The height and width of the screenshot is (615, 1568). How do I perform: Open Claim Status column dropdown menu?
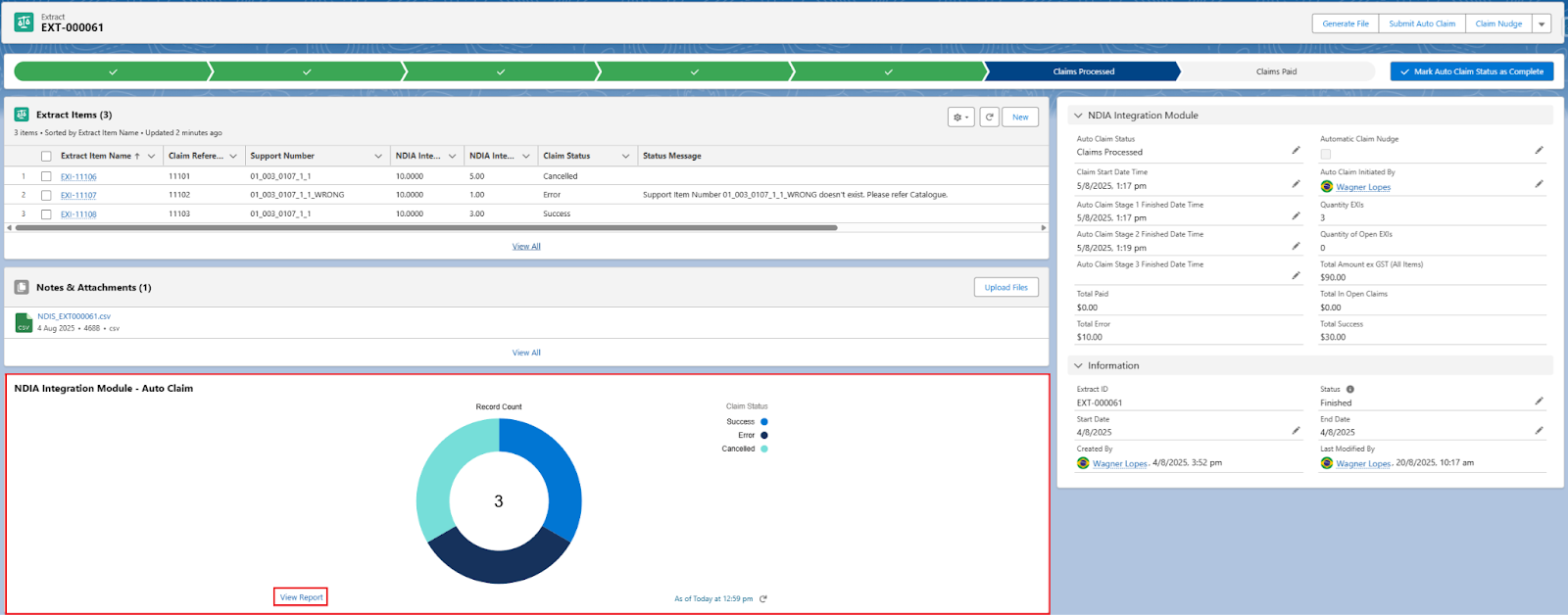[x=625, y=157]
